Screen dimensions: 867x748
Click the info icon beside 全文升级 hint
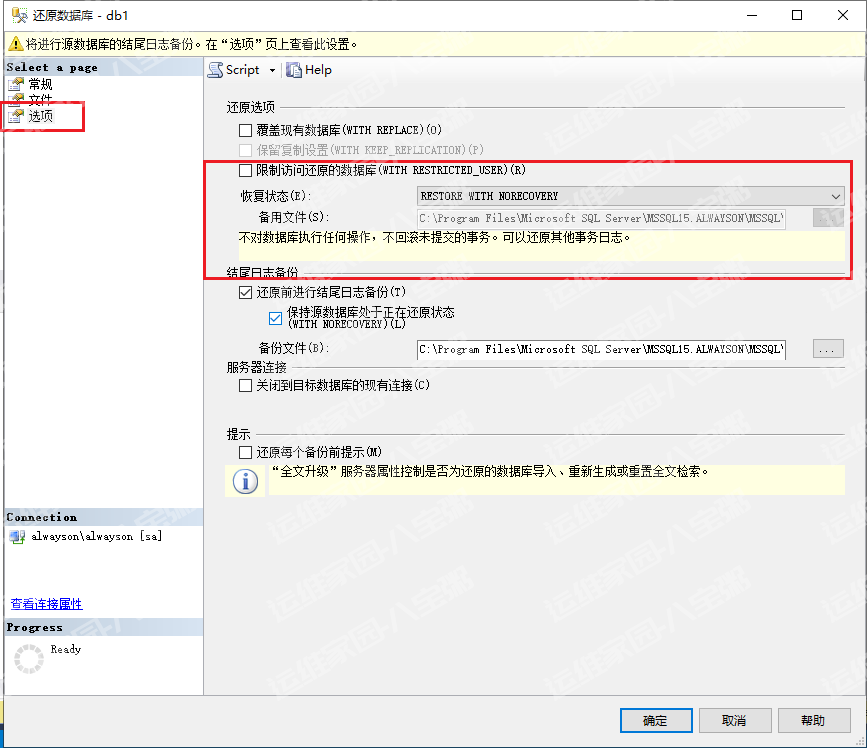245,480
